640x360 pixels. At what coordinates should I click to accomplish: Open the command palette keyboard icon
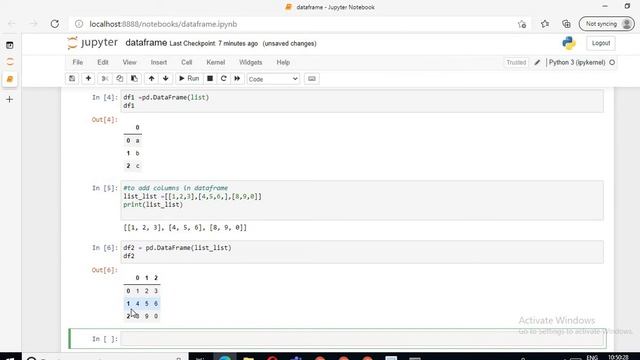pos(312,78)
